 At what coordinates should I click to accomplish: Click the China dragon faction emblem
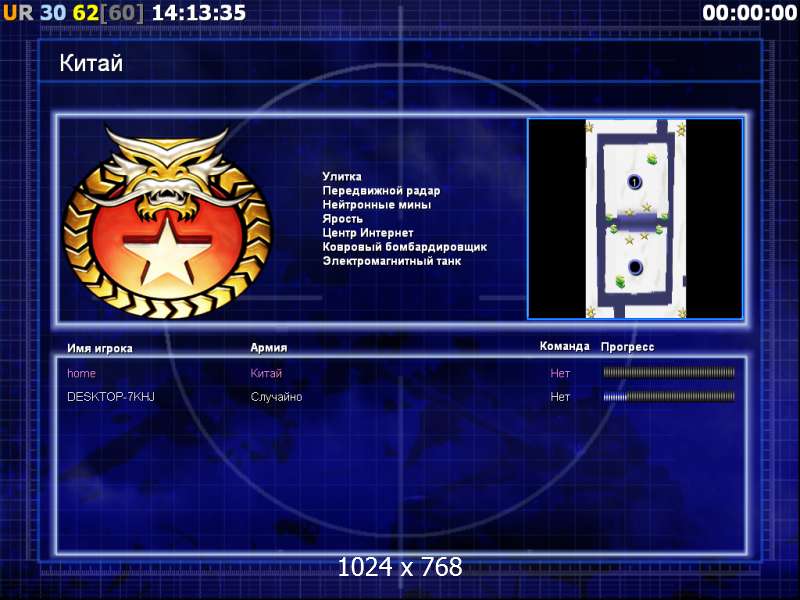pyautogui.click(x=168, y=222)
